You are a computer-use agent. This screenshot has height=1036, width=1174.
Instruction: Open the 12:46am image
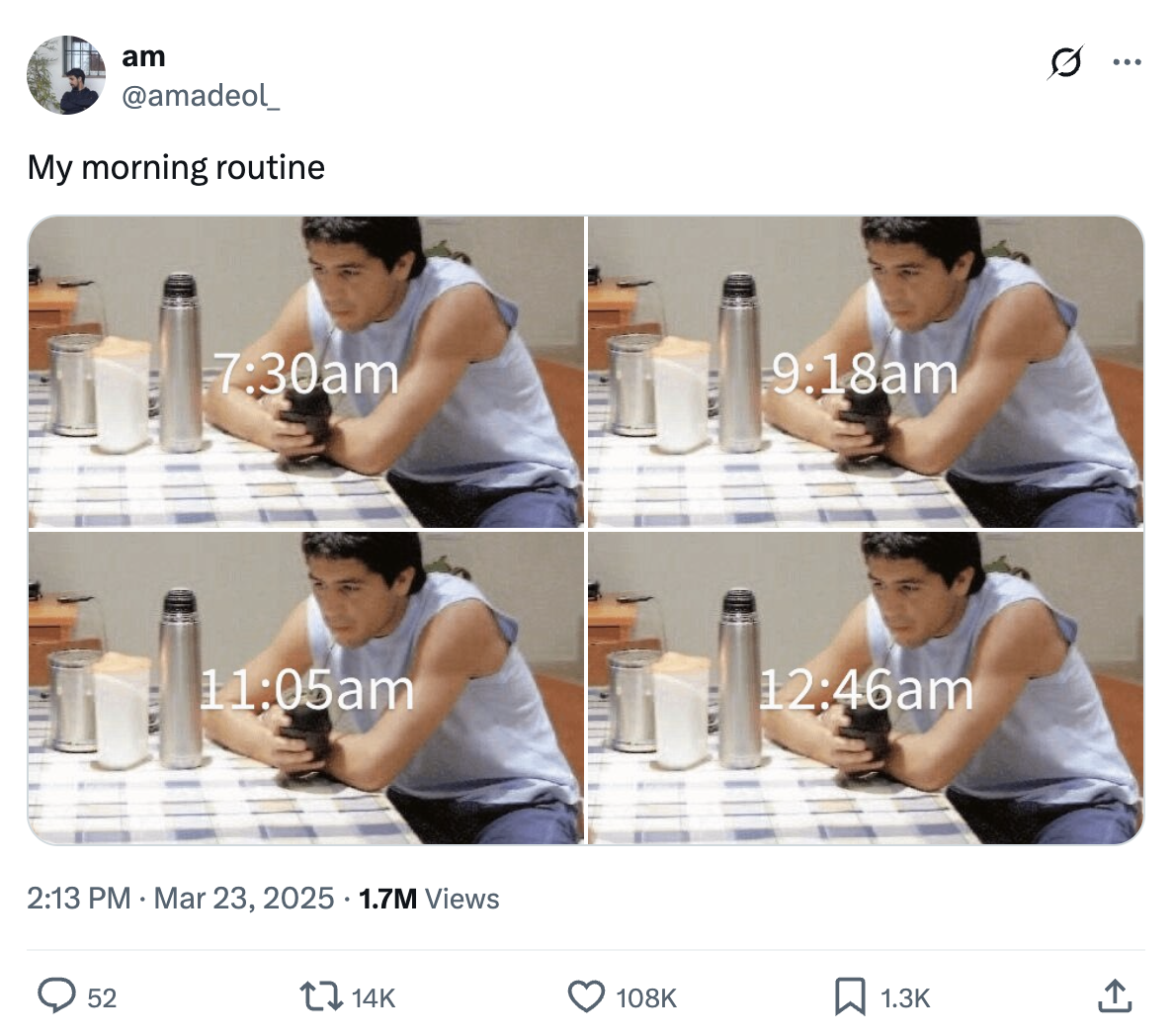coord(866,688)
